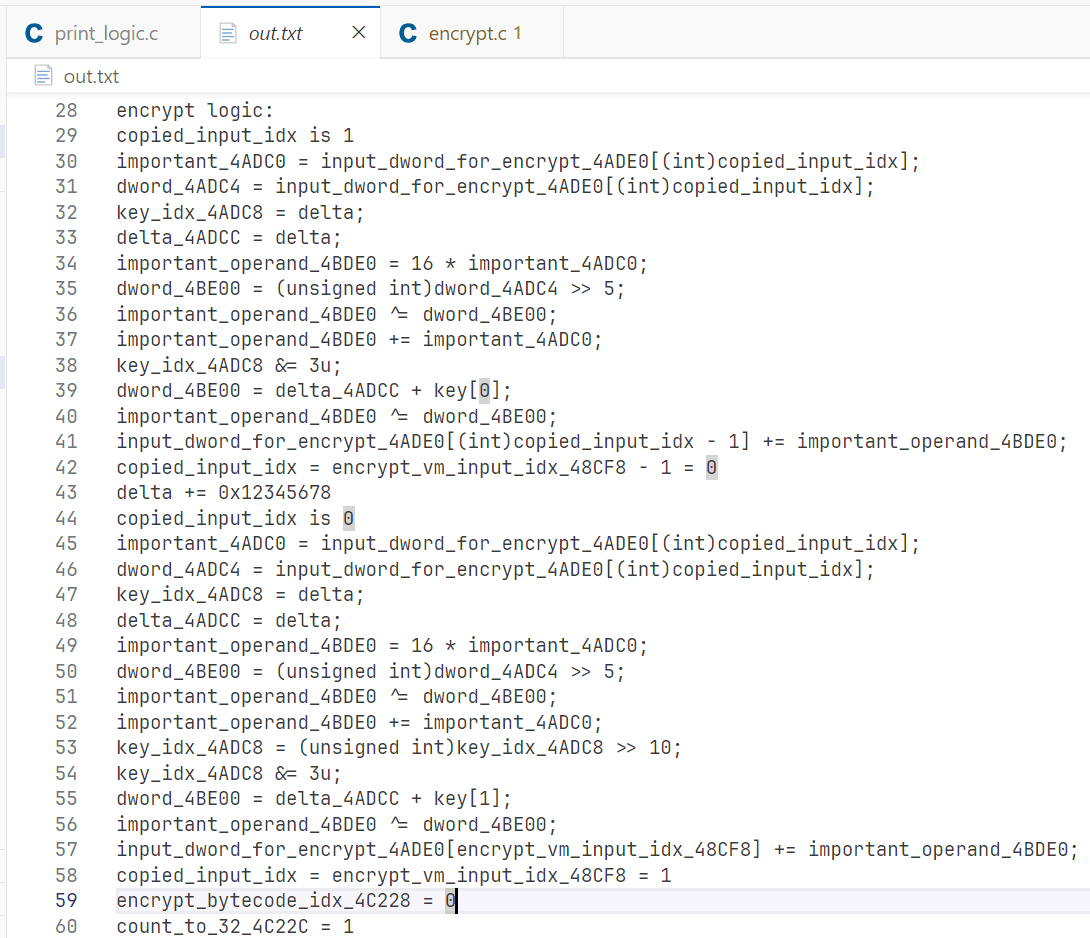Screen dimensions: 1090x938
Task: Click the 'delta += 0x12345678' line
Action: tap(223, 492)
